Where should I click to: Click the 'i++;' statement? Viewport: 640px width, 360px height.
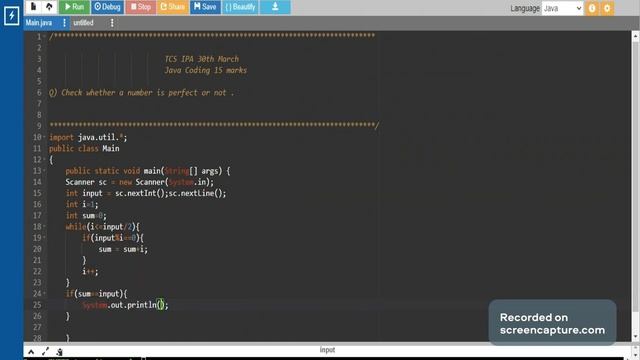[90, 271]
